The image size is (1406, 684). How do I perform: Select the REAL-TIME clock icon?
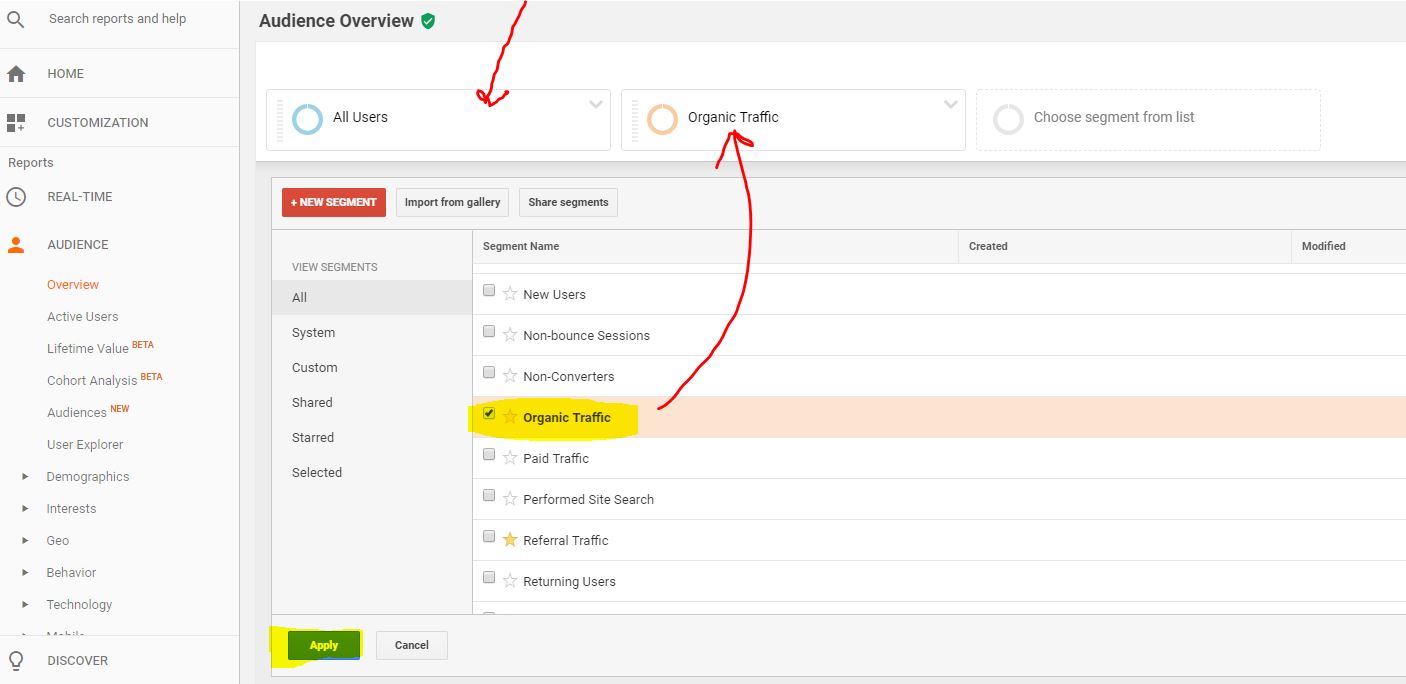pyautogui.click(x=17, y=196)
